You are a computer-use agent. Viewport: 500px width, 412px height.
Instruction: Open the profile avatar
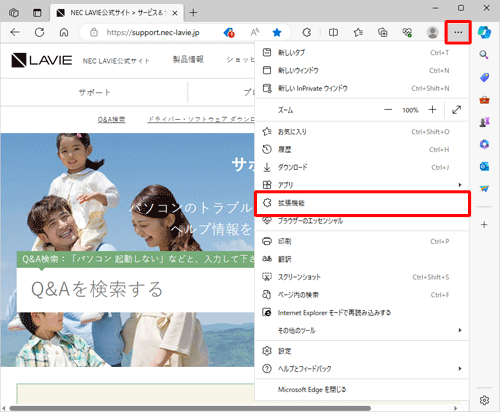point(432,32)
